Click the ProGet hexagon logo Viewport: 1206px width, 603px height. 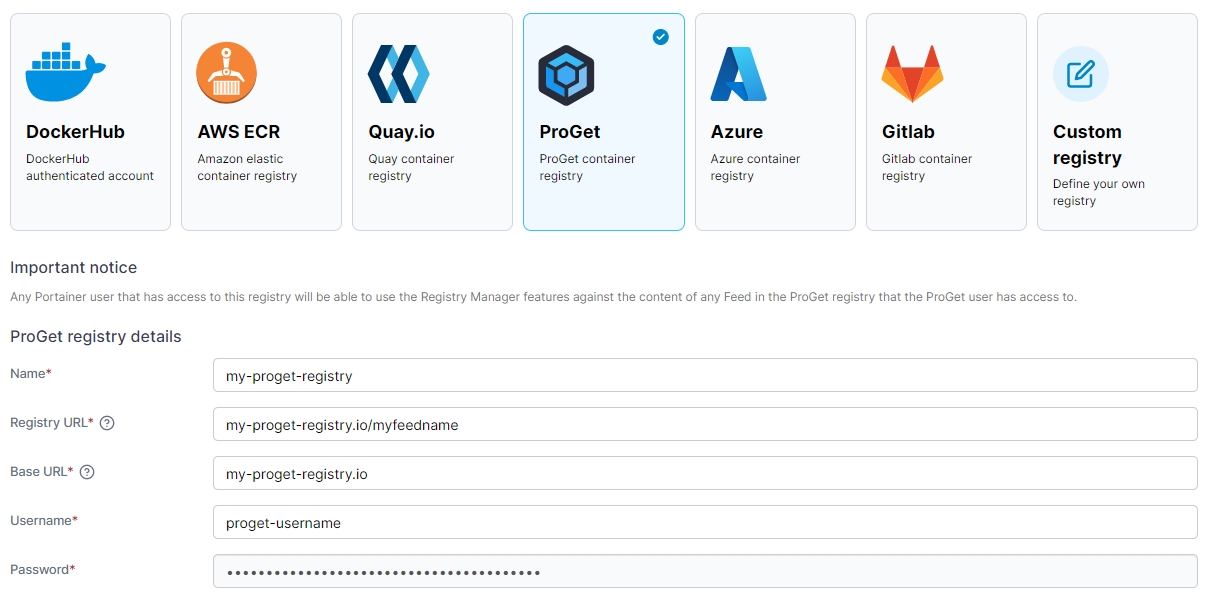click(x=566, y=75)
